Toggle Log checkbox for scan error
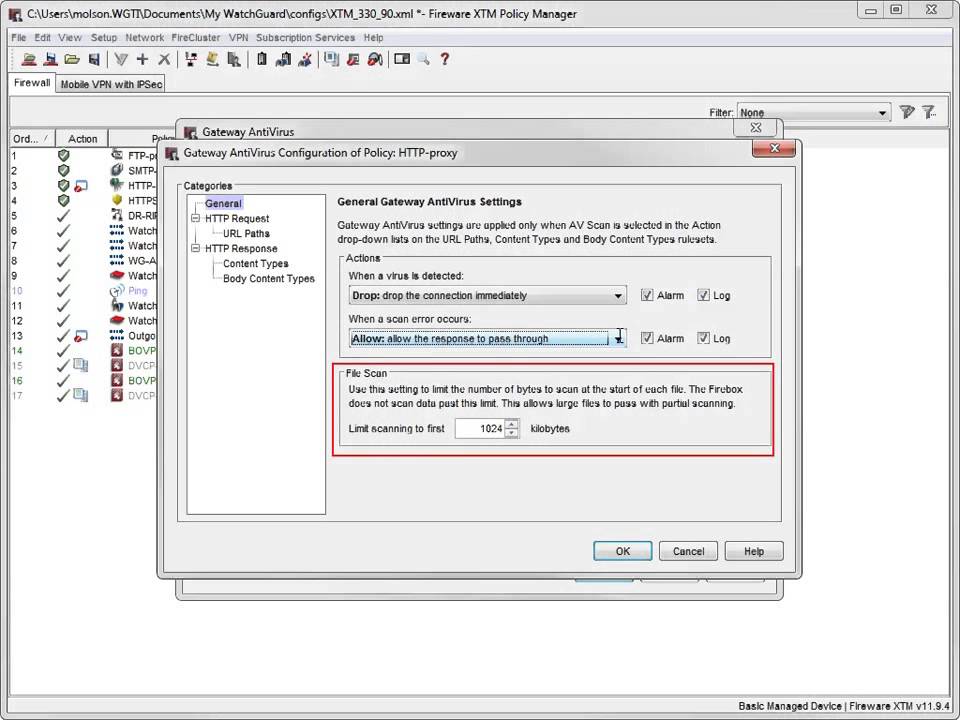Viewport: 960px width, 720px height. 703,338
